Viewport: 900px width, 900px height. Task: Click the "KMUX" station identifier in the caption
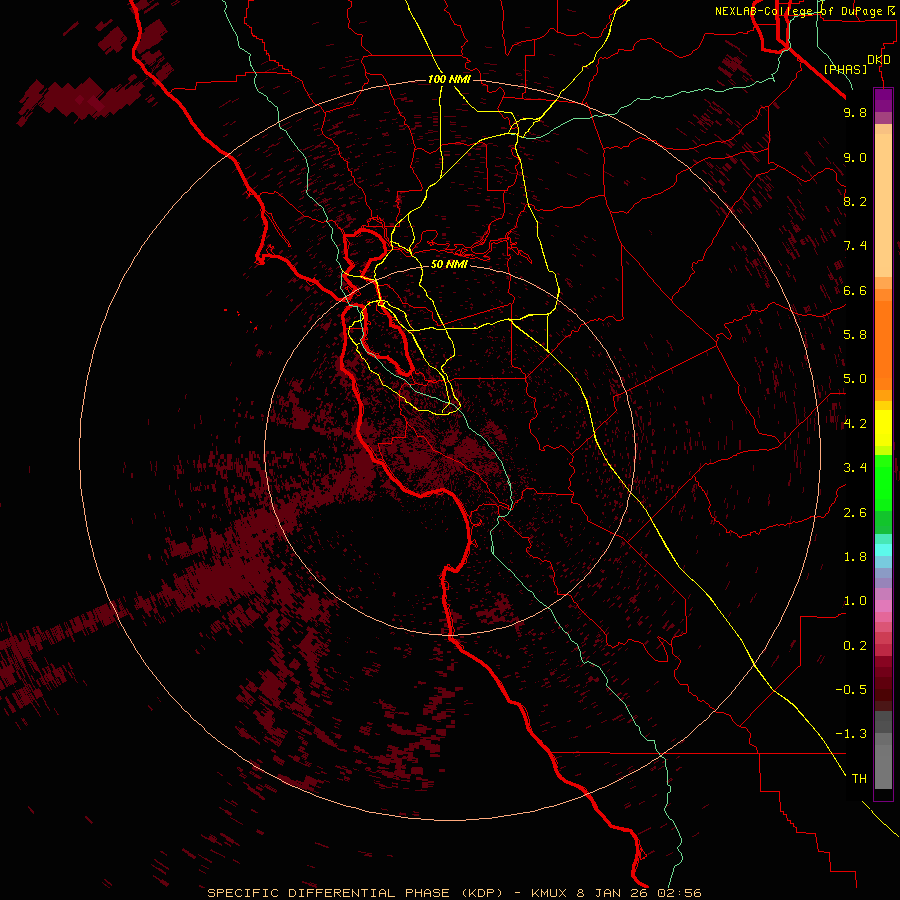(549, 893)
